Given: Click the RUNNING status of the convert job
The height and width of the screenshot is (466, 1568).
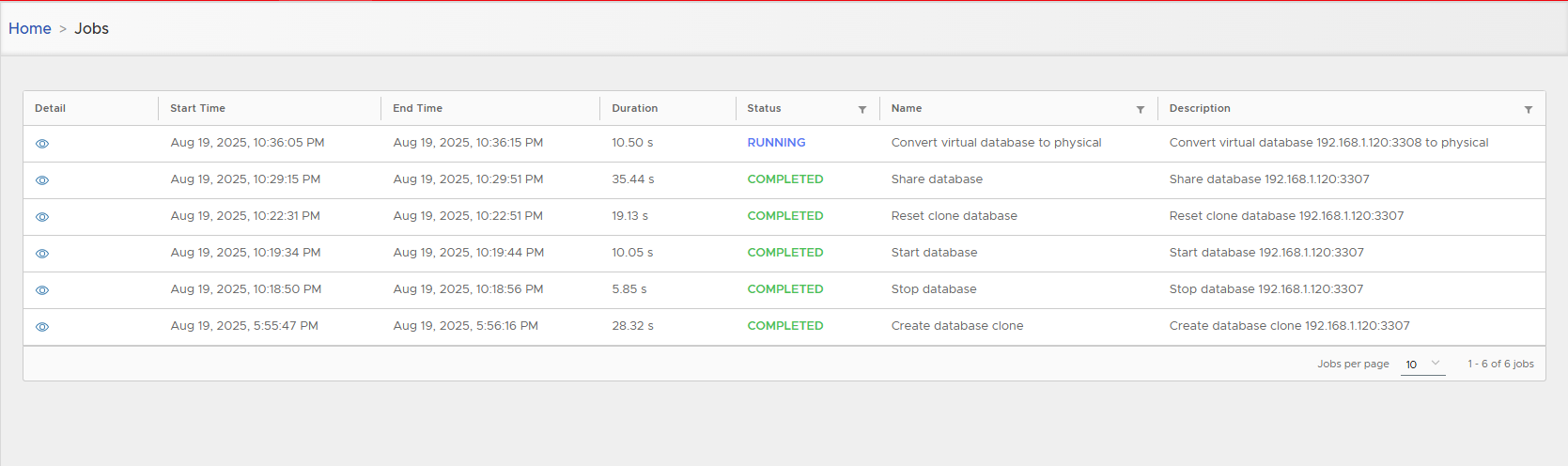Looking at the screenshot, I should 776,143.
